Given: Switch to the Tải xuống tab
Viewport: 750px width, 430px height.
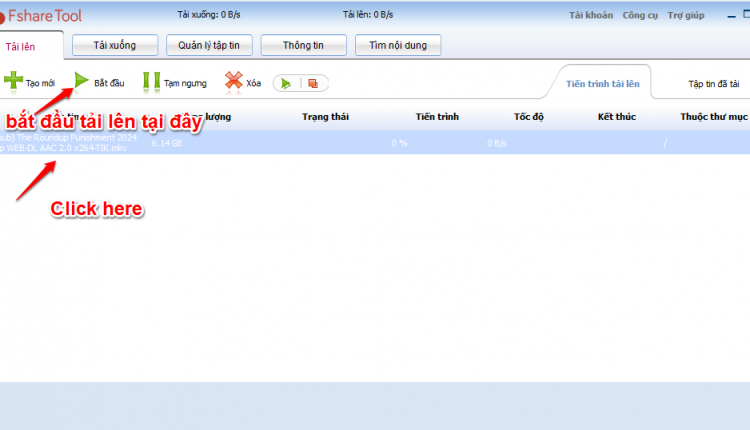Looking at the screenshot, I should point(115,45).
